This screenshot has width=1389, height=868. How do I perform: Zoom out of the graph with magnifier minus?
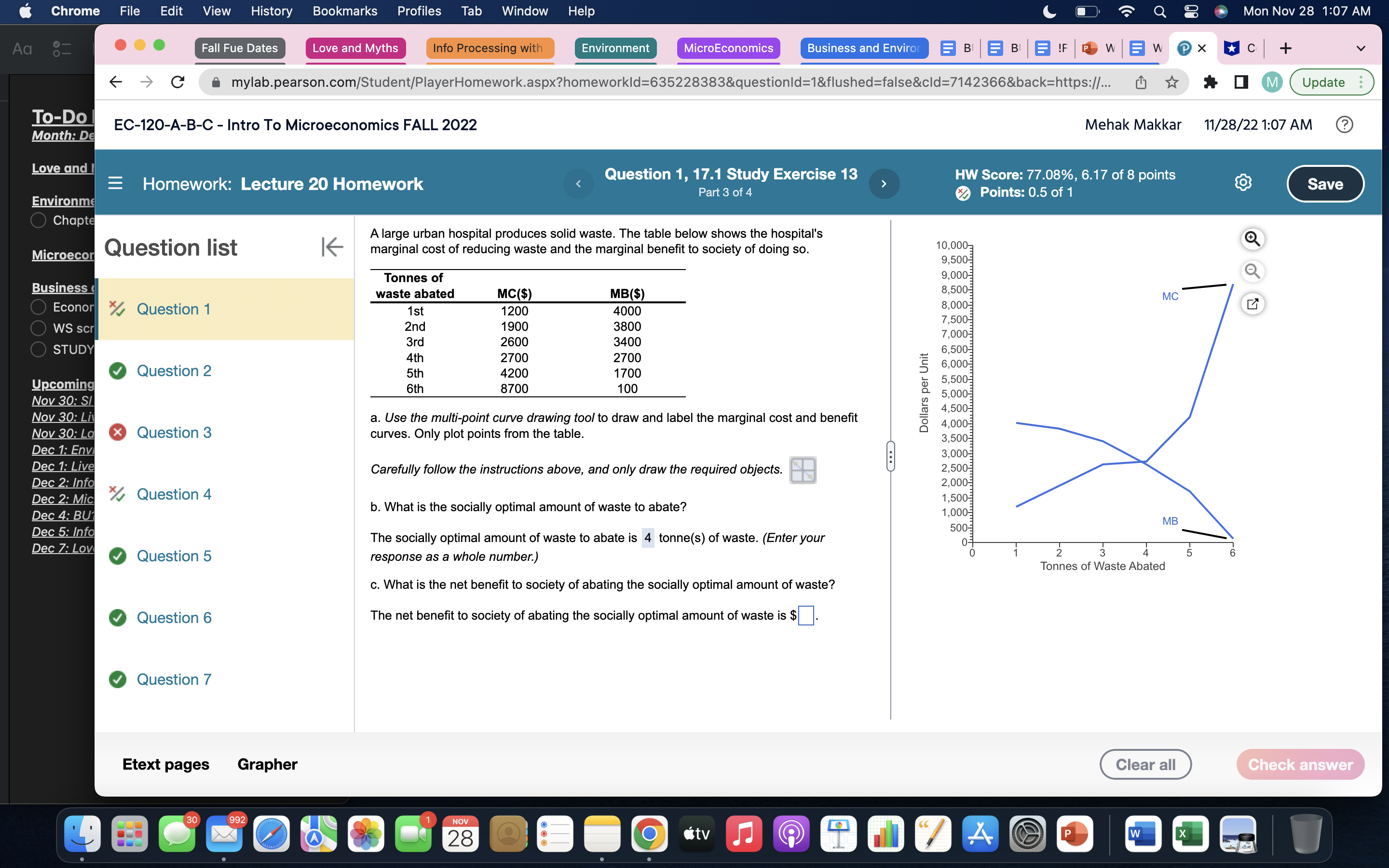point(1252,271)
